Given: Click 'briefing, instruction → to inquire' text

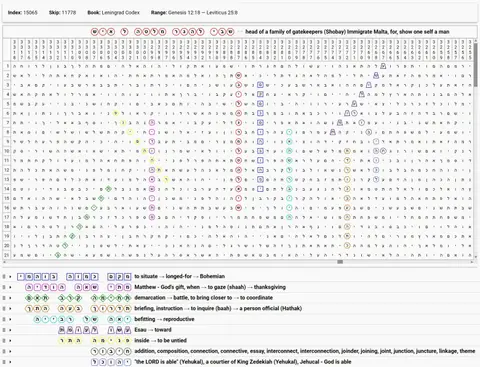Looking at the screenshot, I should click(218, 308).
